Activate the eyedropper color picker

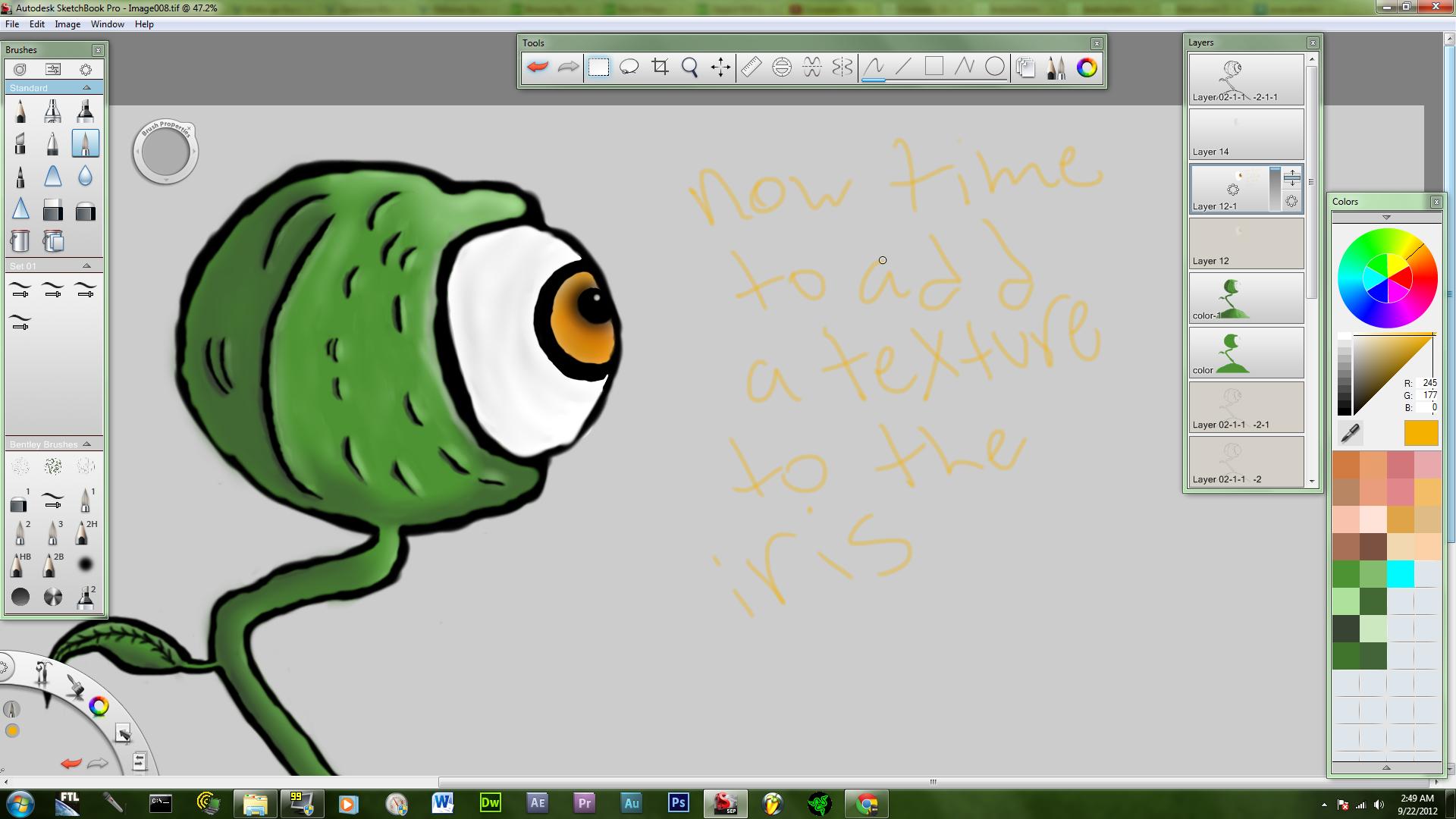coord(1351,433)
